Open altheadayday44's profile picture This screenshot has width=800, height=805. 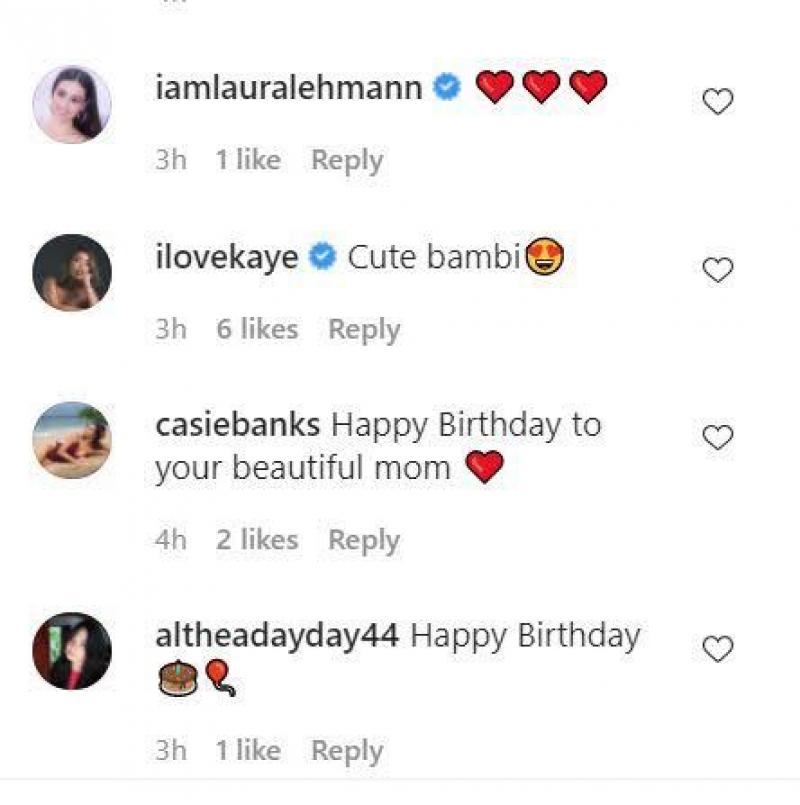pyautogui.click(x=72, y=651)
